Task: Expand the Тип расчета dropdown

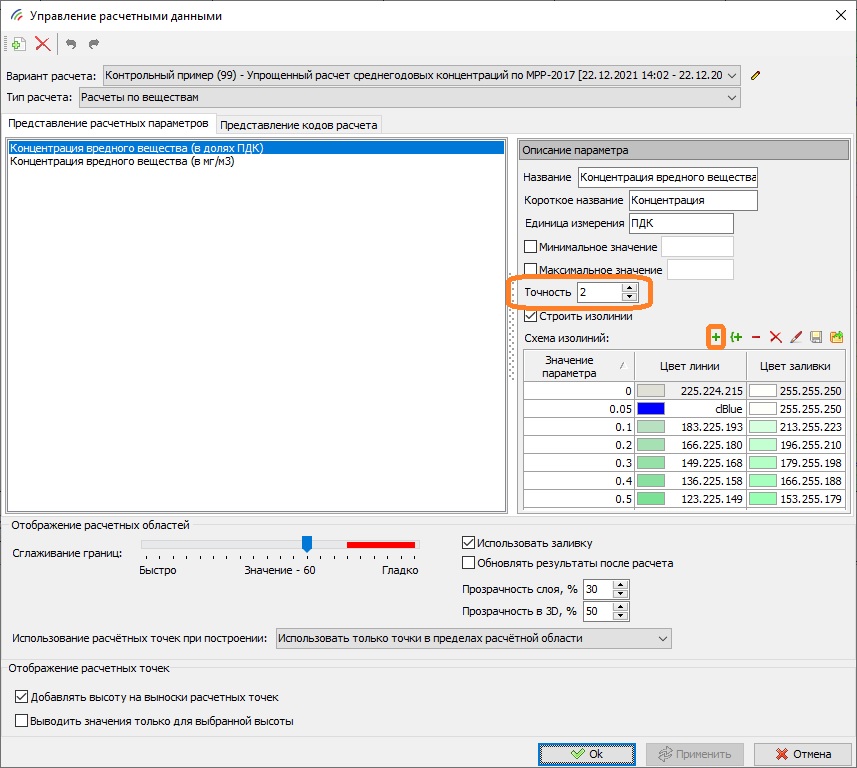Action: [x=733, y=97]
